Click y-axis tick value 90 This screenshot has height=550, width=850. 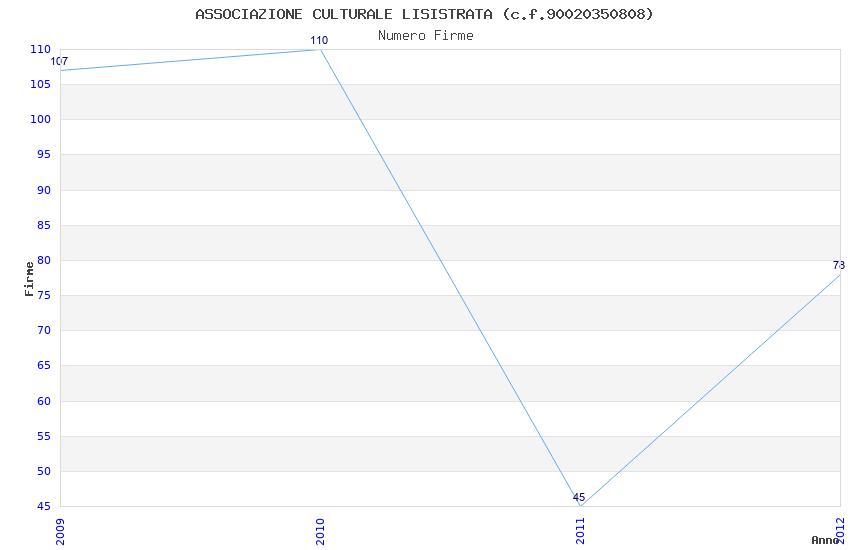[44, 190]
